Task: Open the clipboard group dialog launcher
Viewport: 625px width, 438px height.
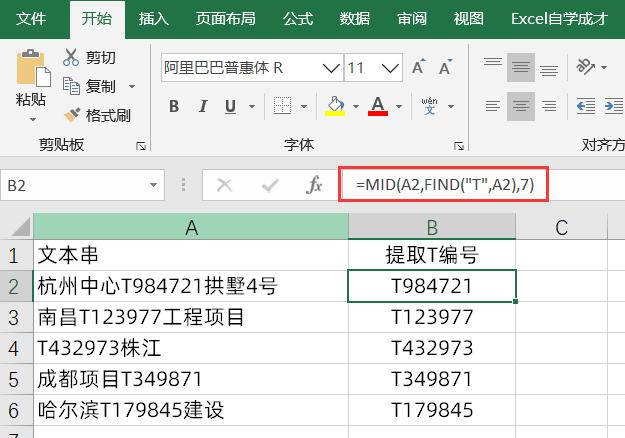Action: (141, 146)
